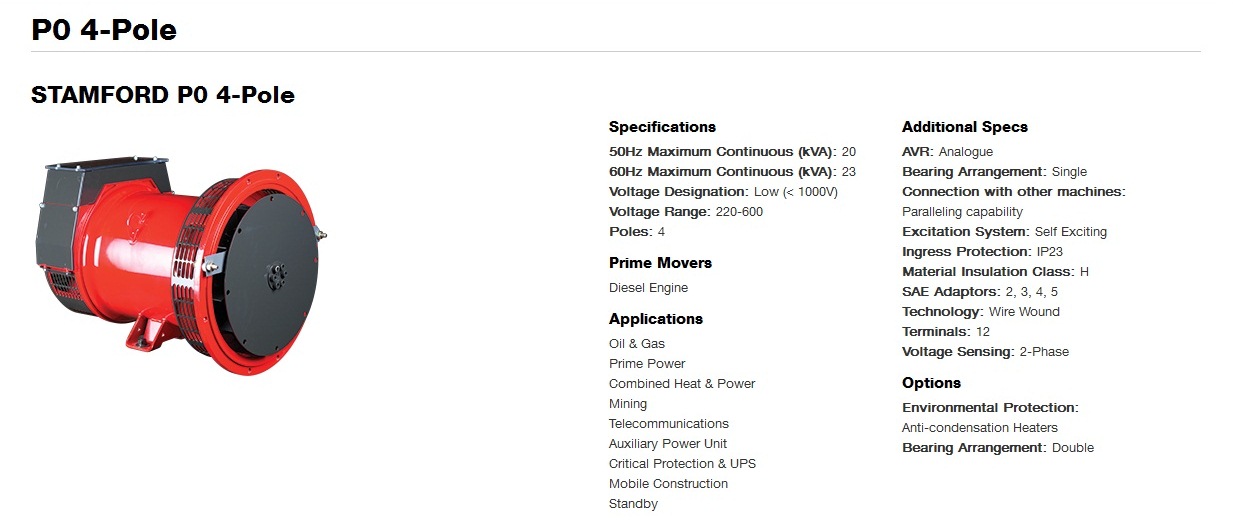Select Critical Protection & UPS item

(x=682, y=464)
